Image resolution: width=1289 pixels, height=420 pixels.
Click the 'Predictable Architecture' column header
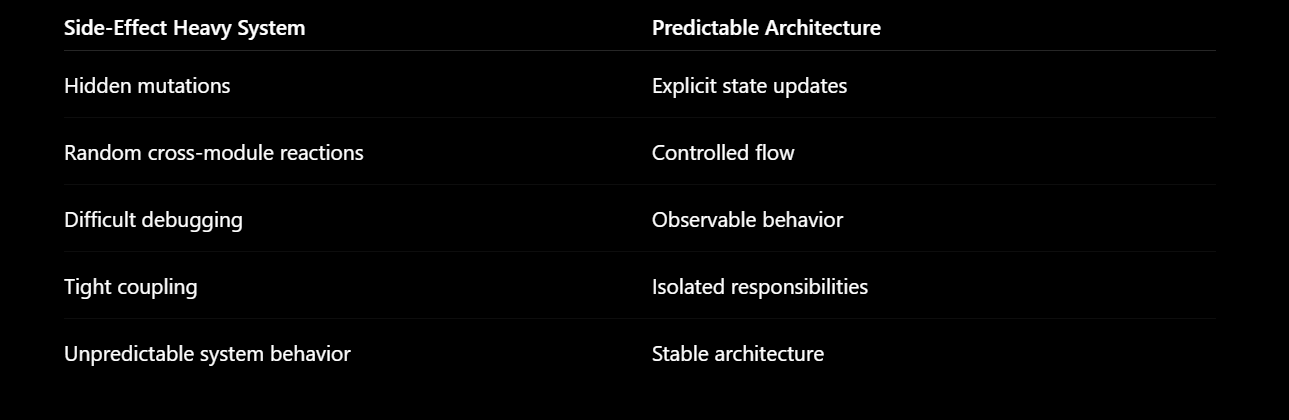pos(766,28)
